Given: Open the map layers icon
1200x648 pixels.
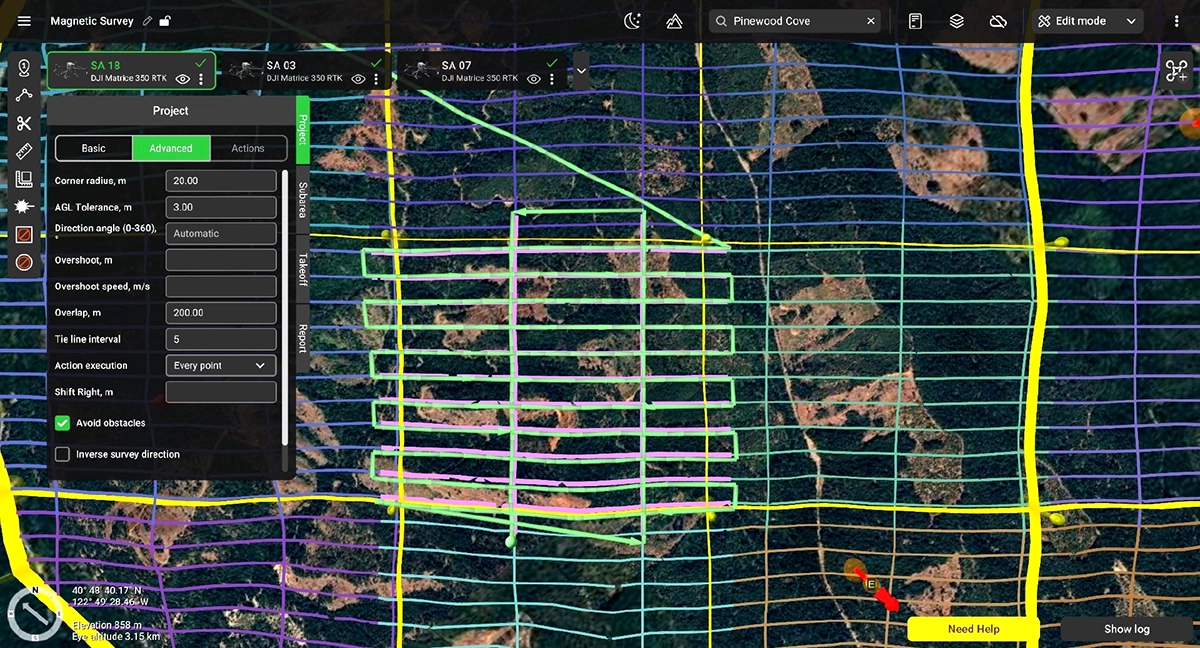Looking at the screenshot, I should tap(957, 21).
